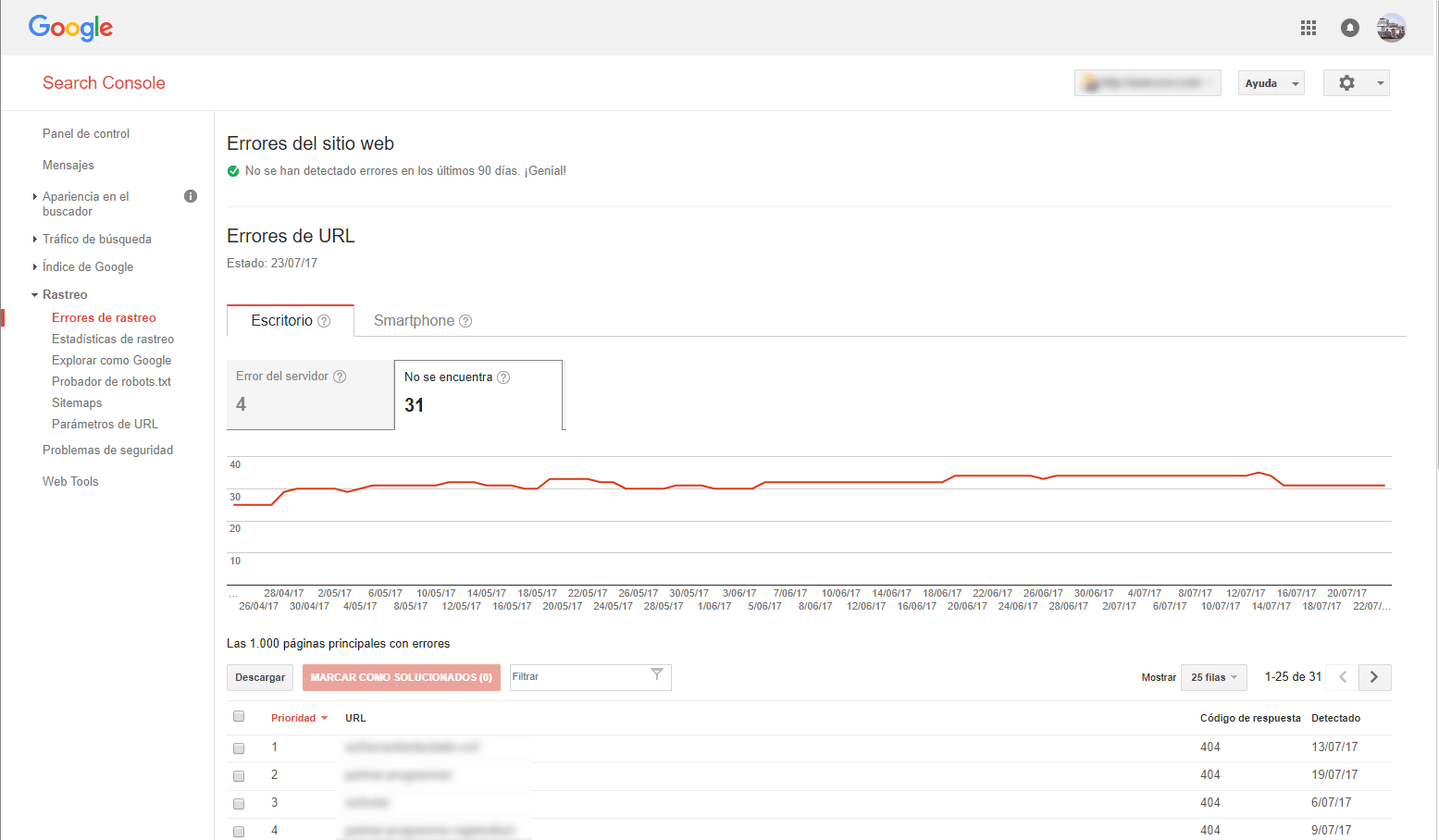
Task: Open the Ayuda dropdown
Action: [1272, 83]
